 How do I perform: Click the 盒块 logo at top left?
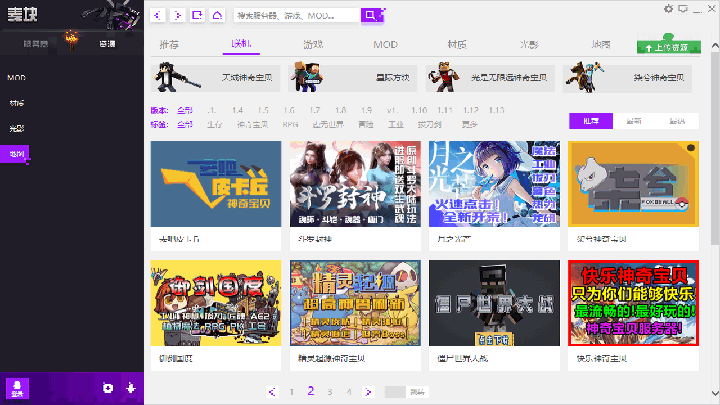(x=22, y=15)
